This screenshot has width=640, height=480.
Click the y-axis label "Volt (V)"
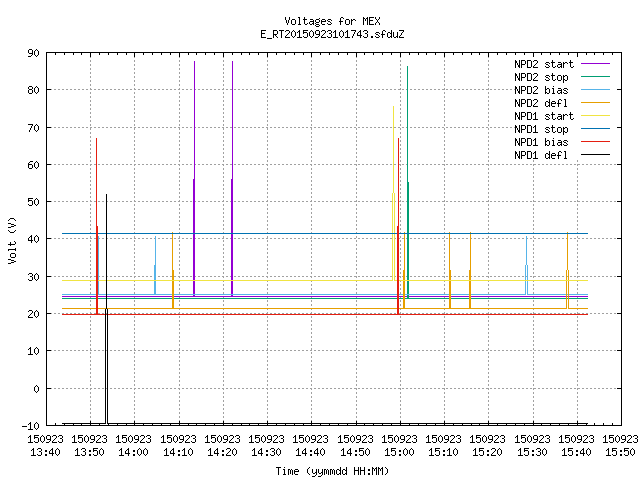click(x=12, y=240)
